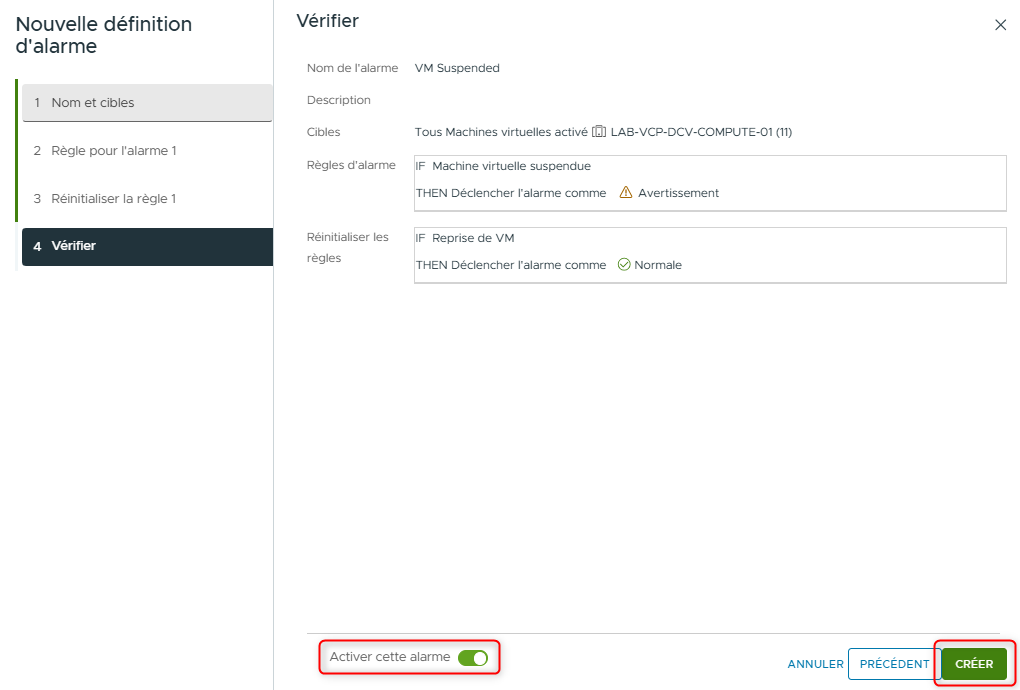Select step 1 'Nom et cibles'
1020x690 pixels.
pyautogui.click(x=147, y=102)
